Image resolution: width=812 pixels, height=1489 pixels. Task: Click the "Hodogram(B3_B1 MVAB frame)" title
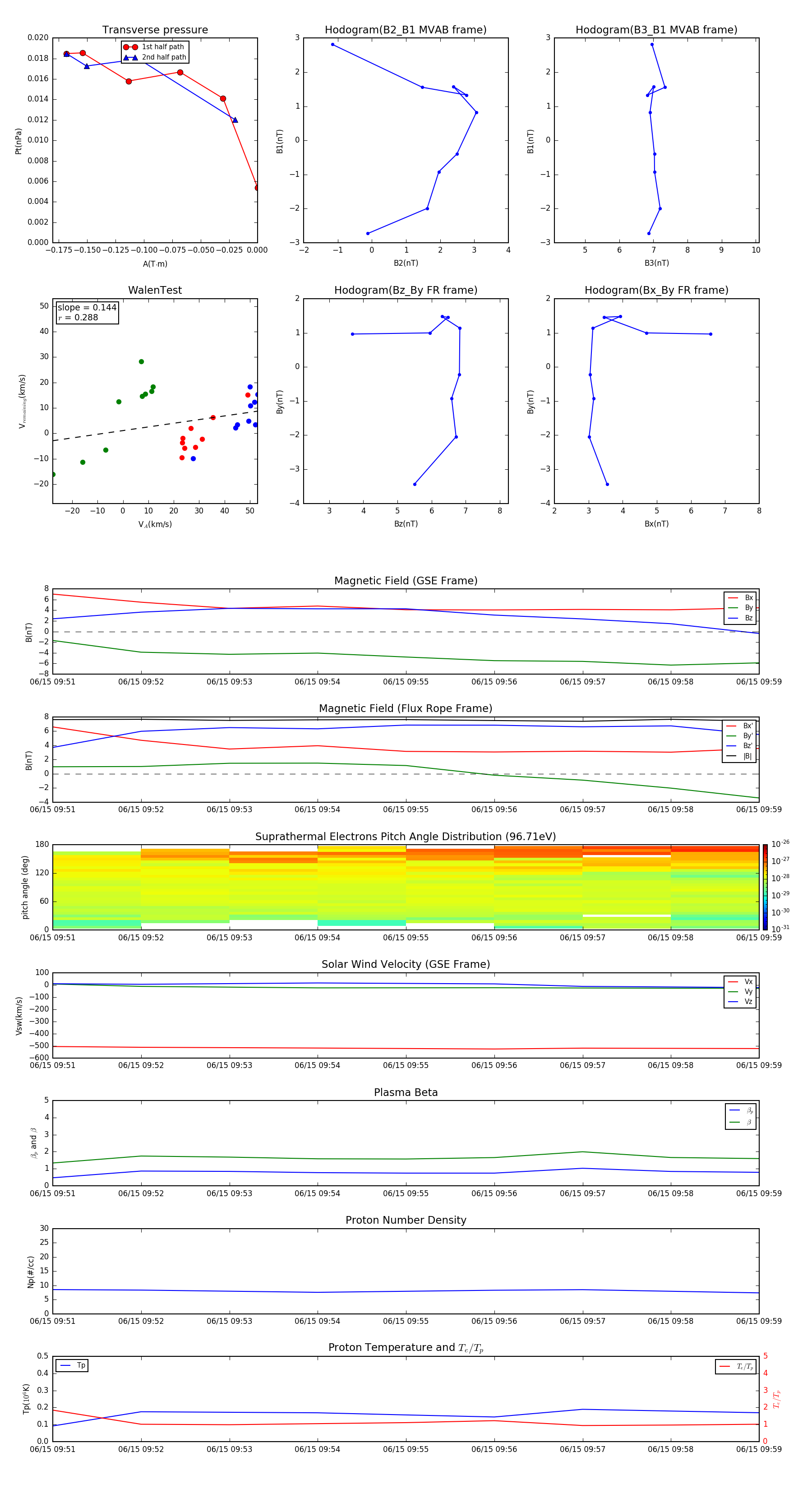point(656,30)
